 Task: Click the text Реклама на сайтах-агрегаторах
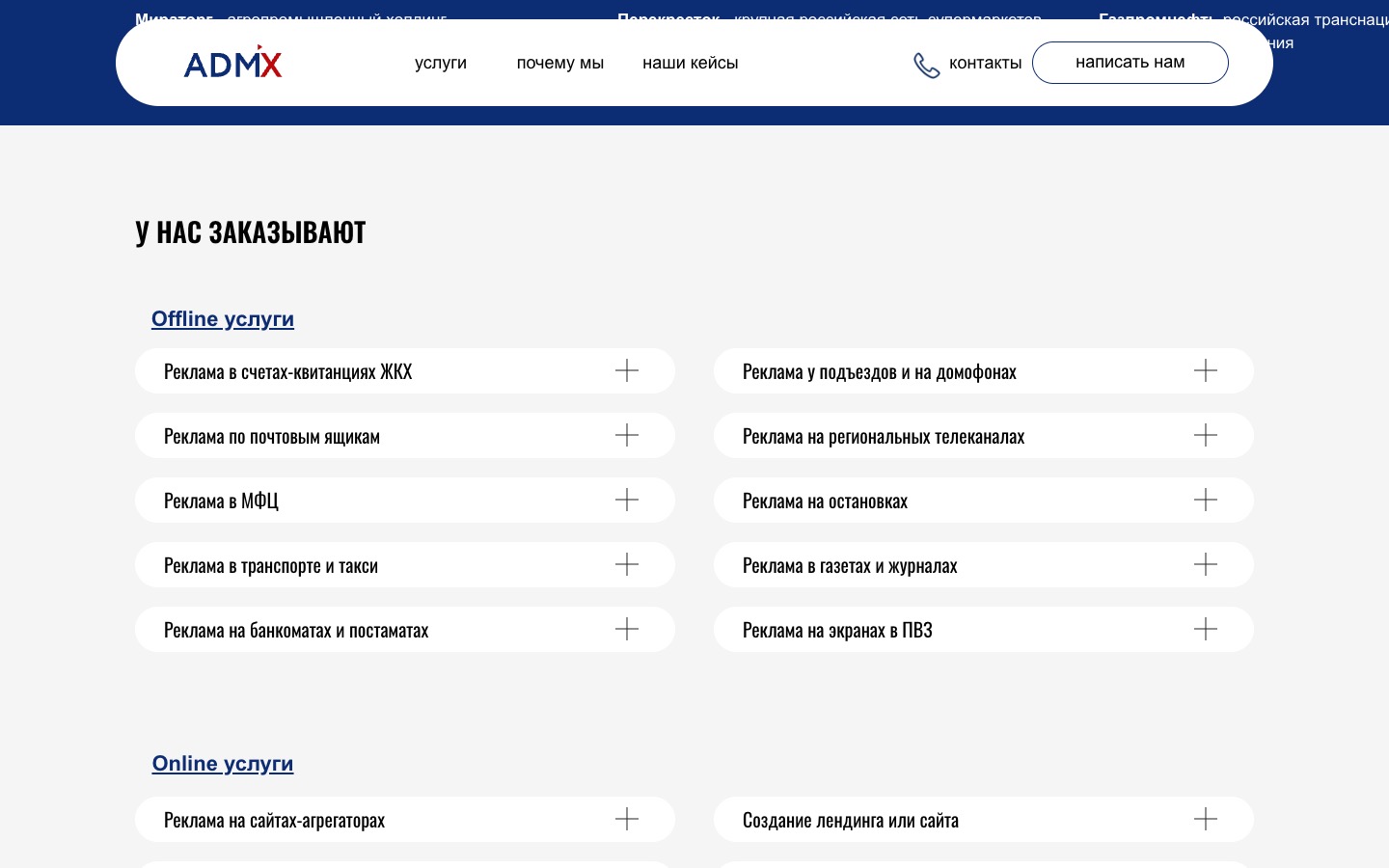[274, 820]
